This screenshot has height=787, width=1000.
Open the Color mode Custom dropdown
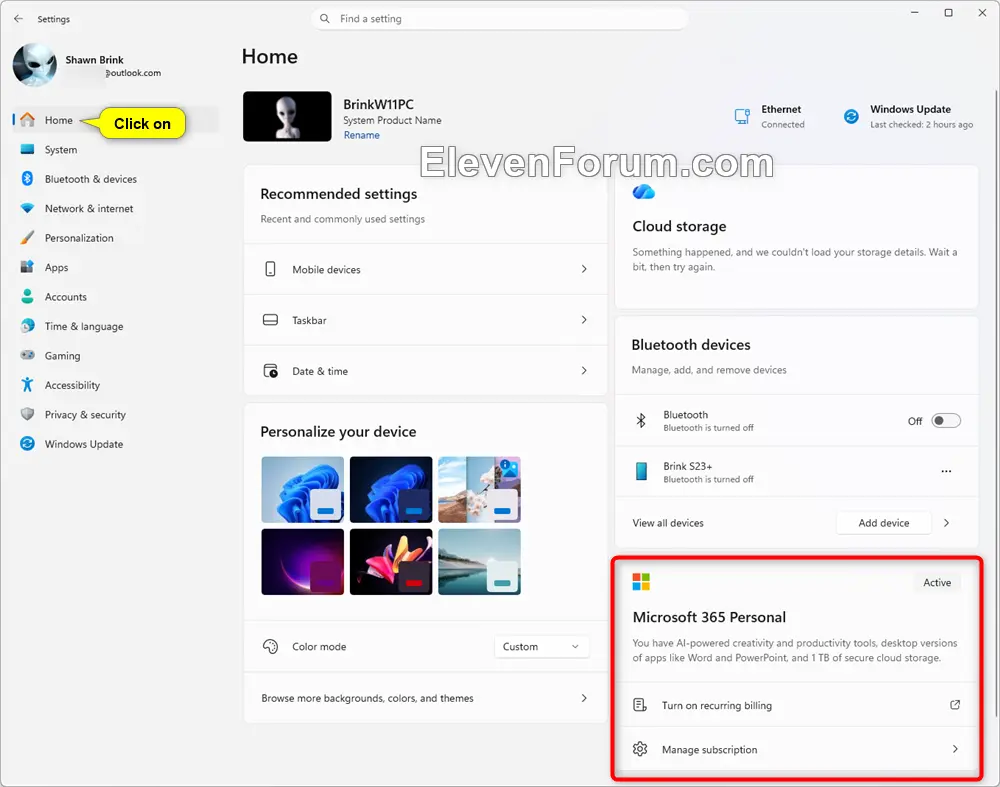[541, 647]
